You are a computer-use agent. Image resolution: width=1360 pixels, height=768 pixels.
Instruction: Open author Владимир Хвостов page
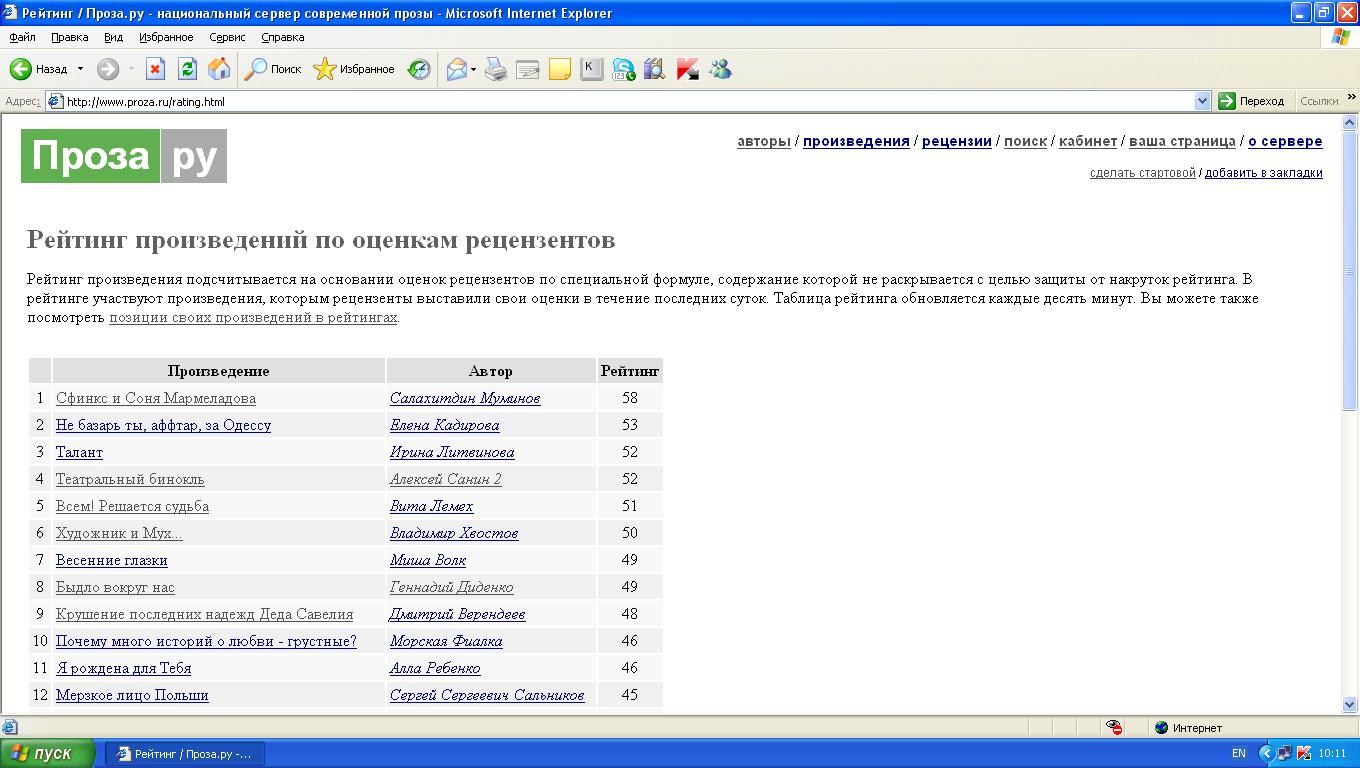[x=454, y=533]
